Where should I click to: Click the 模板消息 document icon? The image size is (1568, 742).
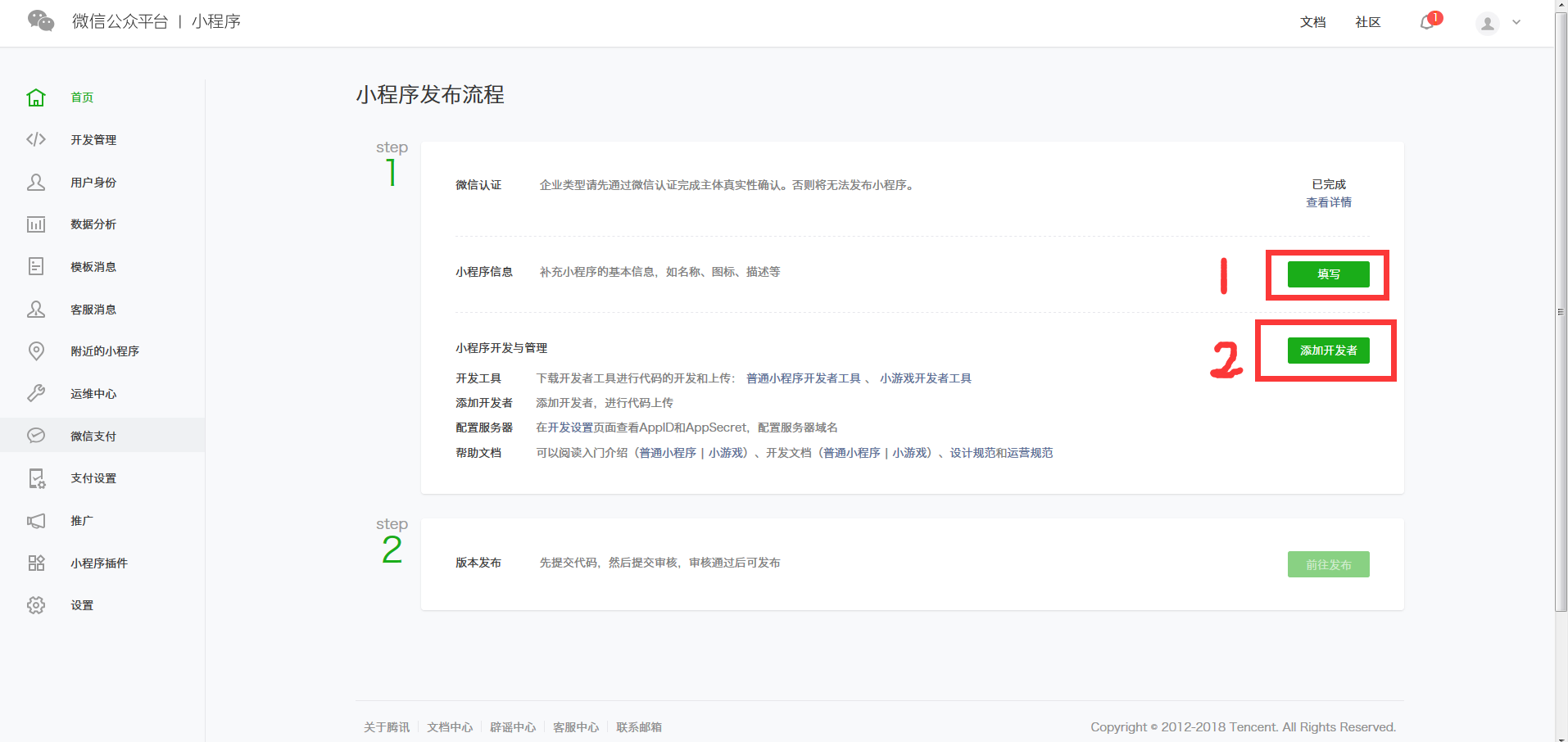(36, 266)
